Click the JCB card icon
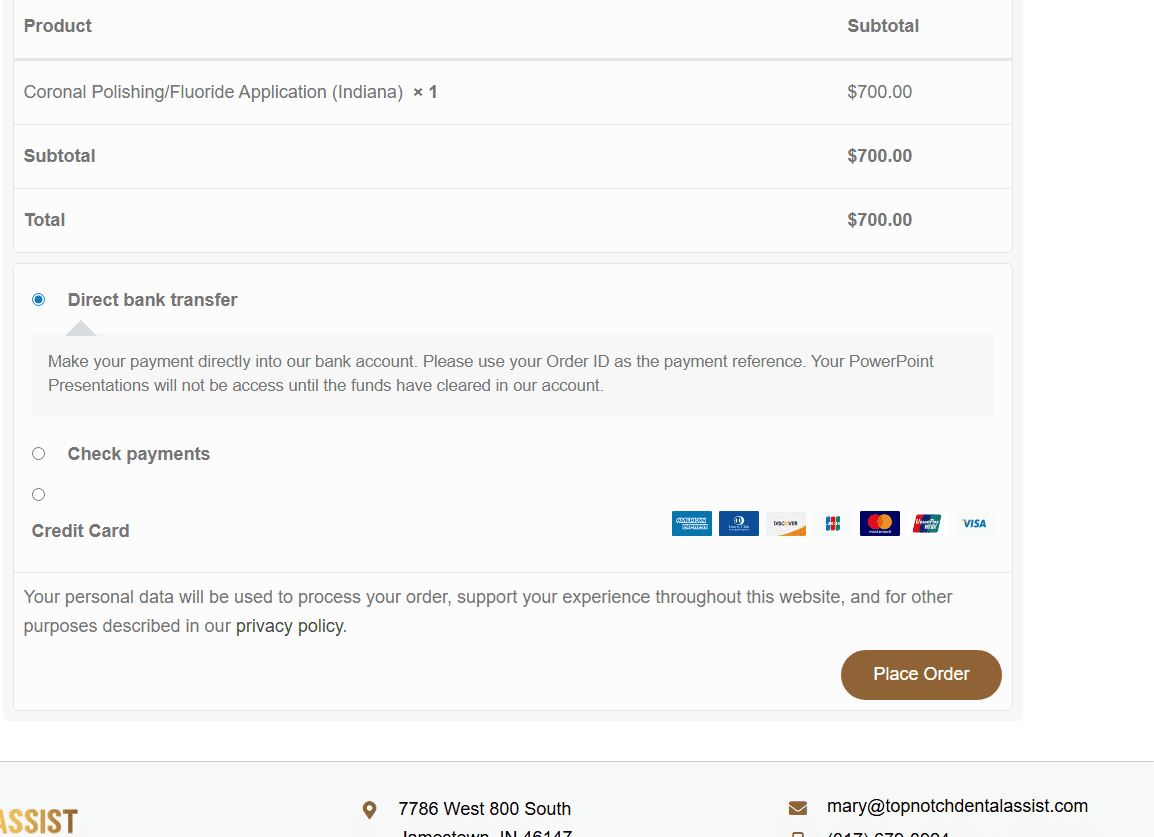 tap(832, 523)
